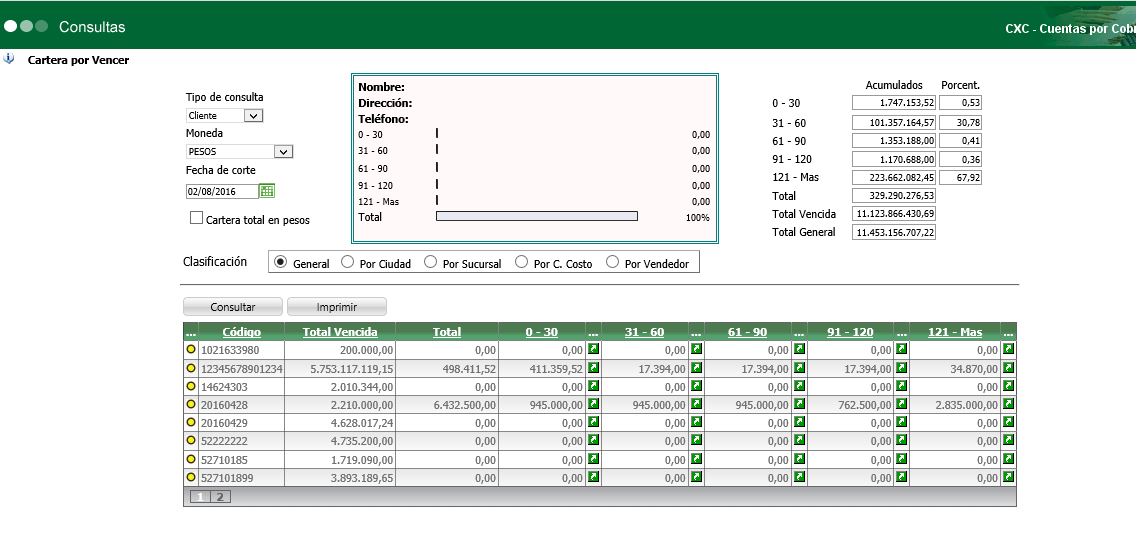Click the 31 - 60 column header

tap(644, 332)
